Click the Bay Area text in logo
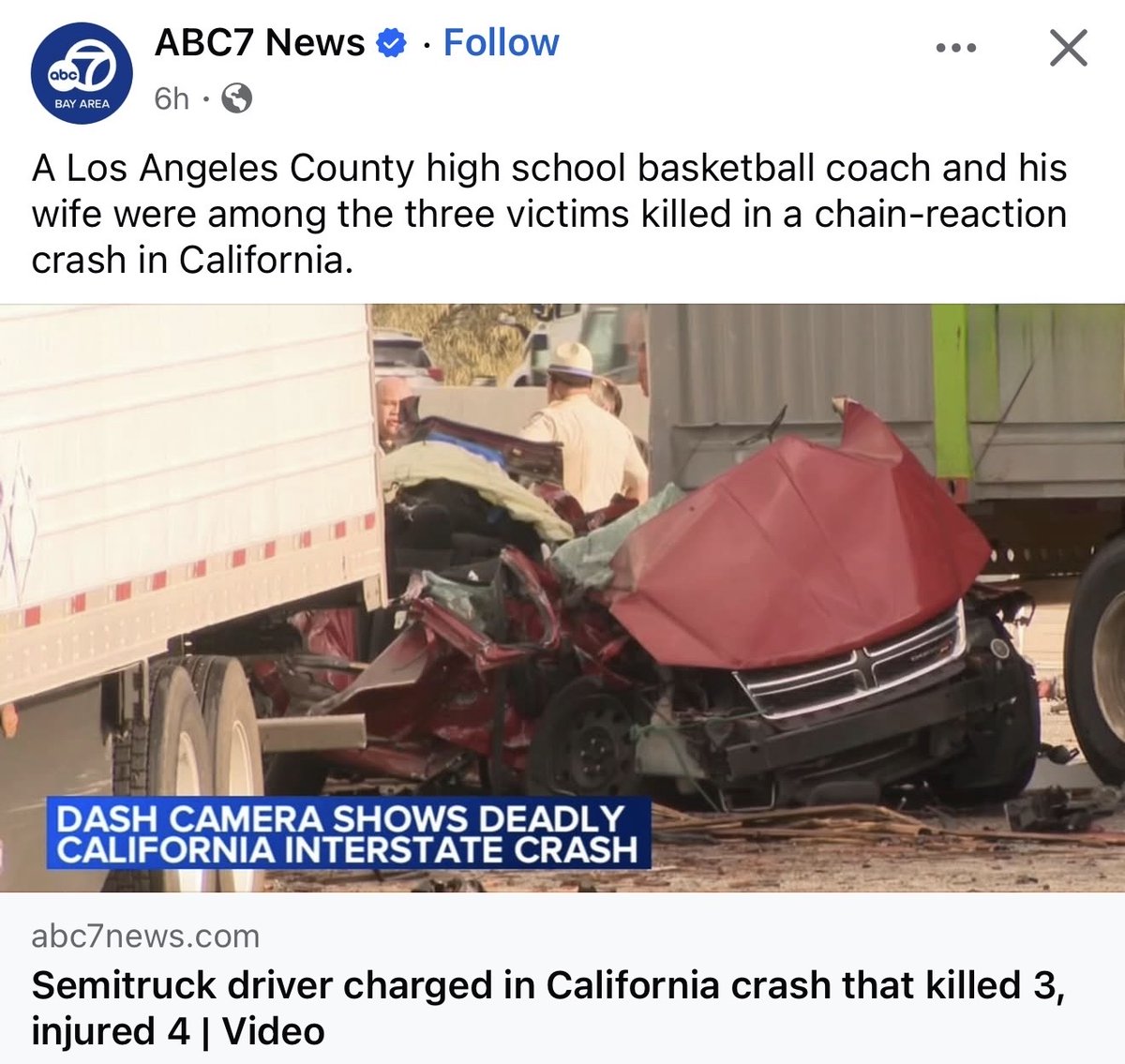1125x1064 pixels. click(x=82, y=104)
